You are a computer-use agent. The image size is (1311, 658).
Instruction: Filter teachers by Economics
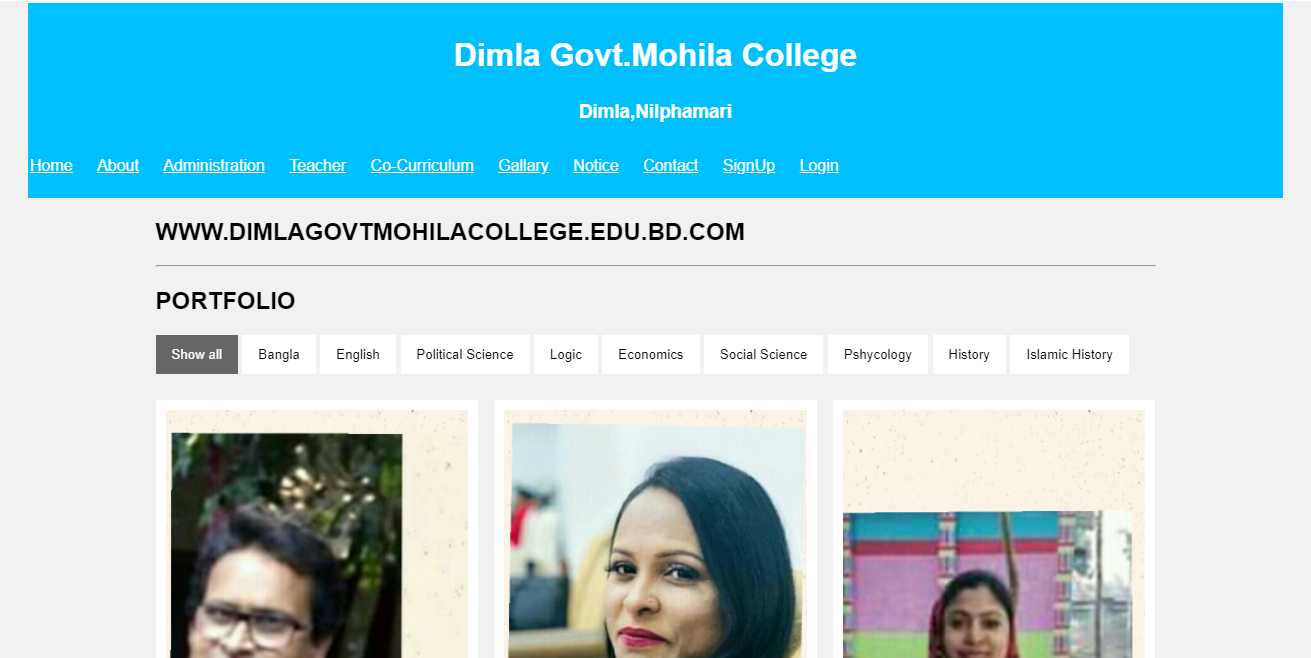tap(651, 354)
